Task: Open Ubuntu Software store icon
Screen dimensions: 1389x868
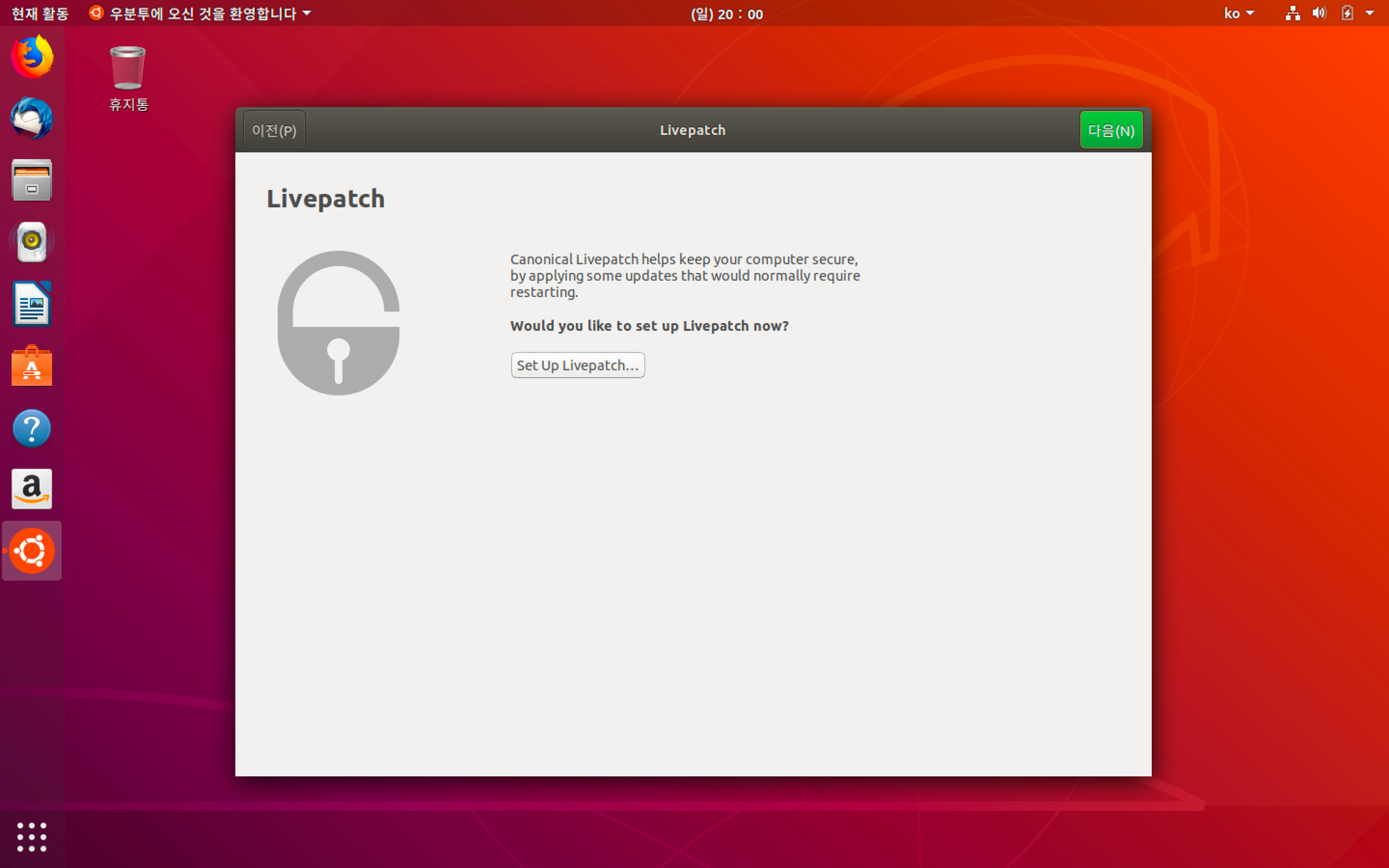Action: tap(32, 366)
